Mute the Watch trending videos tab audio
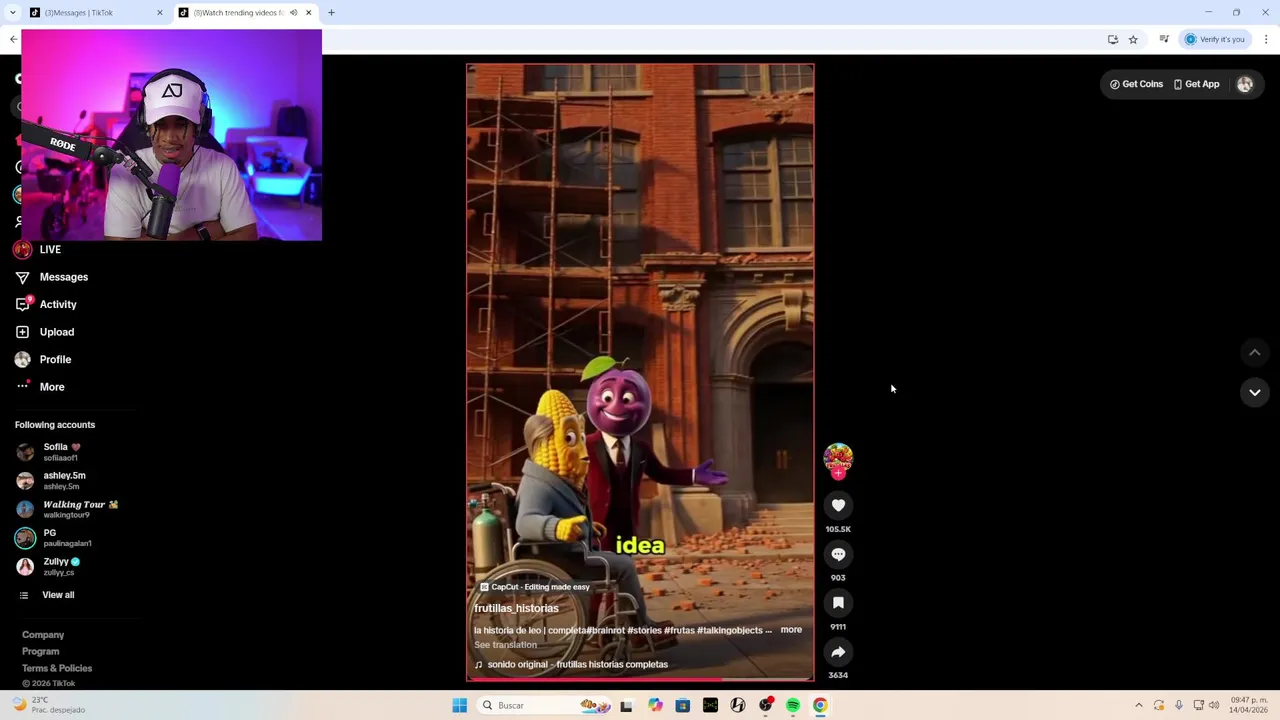This screenshot has height=720, width=1280. pyautogui.click(x=293, y=13)
